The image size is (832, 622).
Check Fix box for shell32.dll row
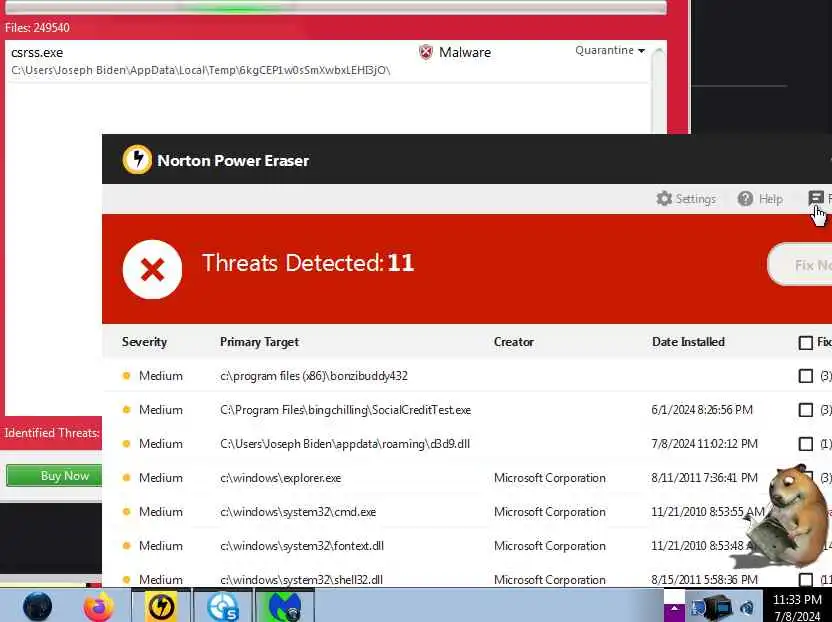click(805, 580)
